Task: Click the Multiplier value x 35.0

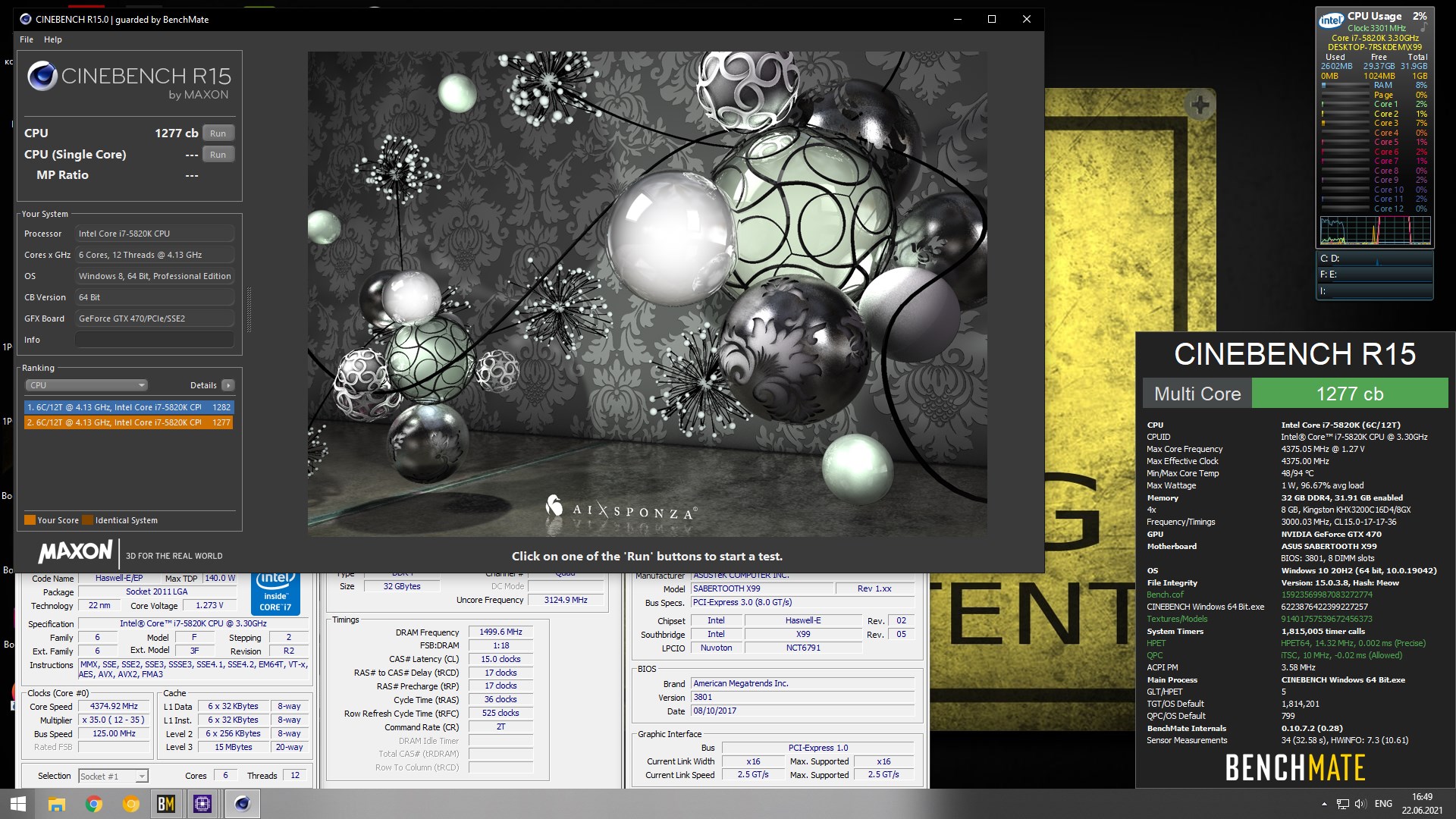Action: (115, 720)
